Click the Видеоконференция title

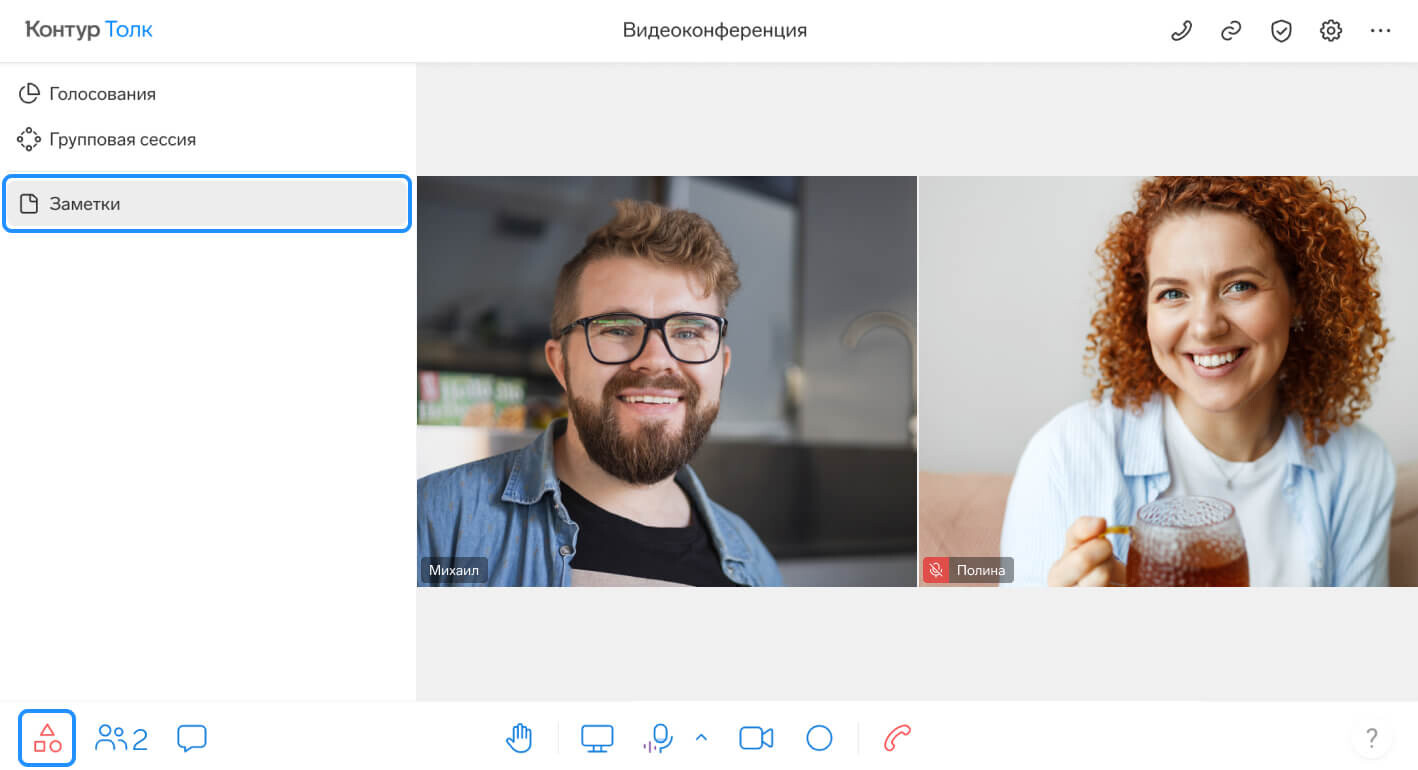pyautogui.click(x=715, y=30)
